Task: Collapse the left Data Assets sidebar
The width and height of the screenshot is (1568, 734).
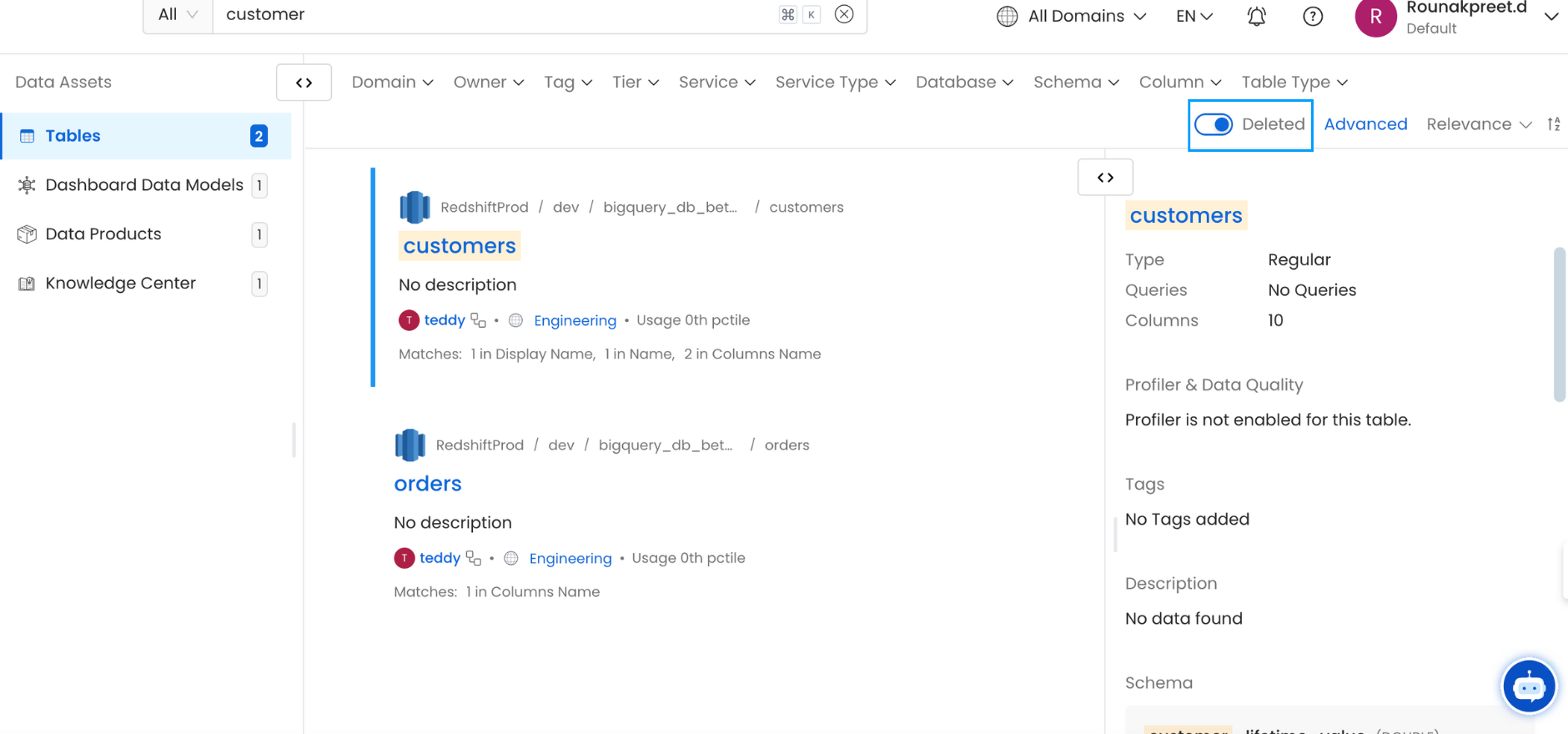Action: 304,83
